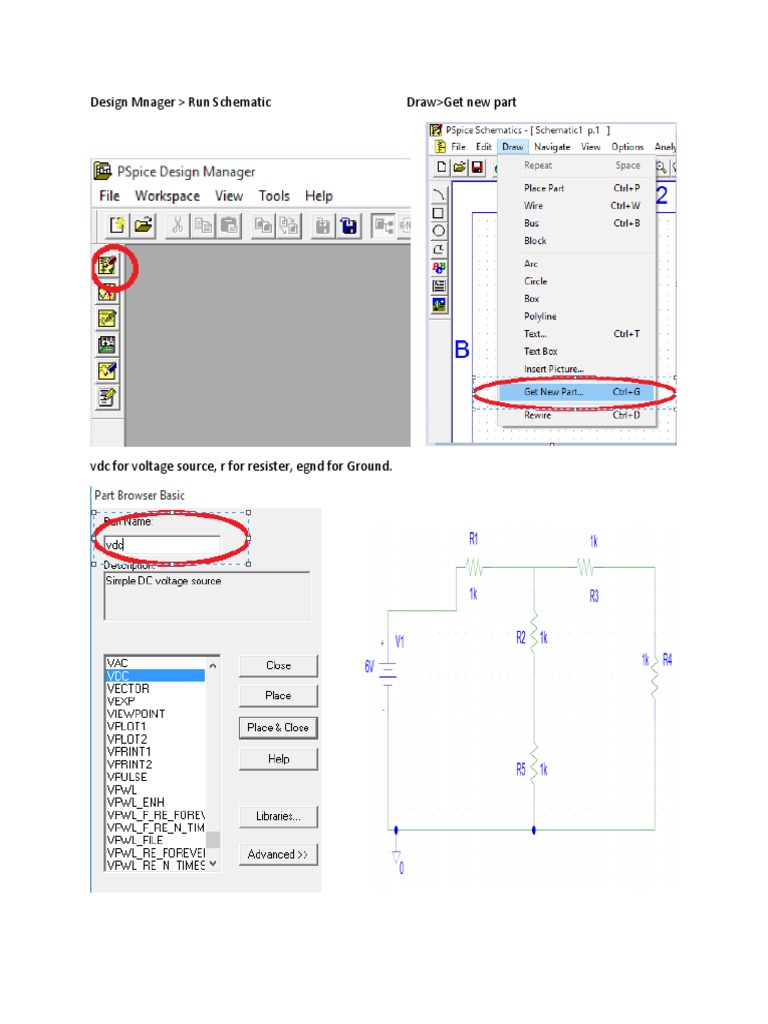Click the green chip icon in Design Manager sidebar

click(x=107, y=345)
